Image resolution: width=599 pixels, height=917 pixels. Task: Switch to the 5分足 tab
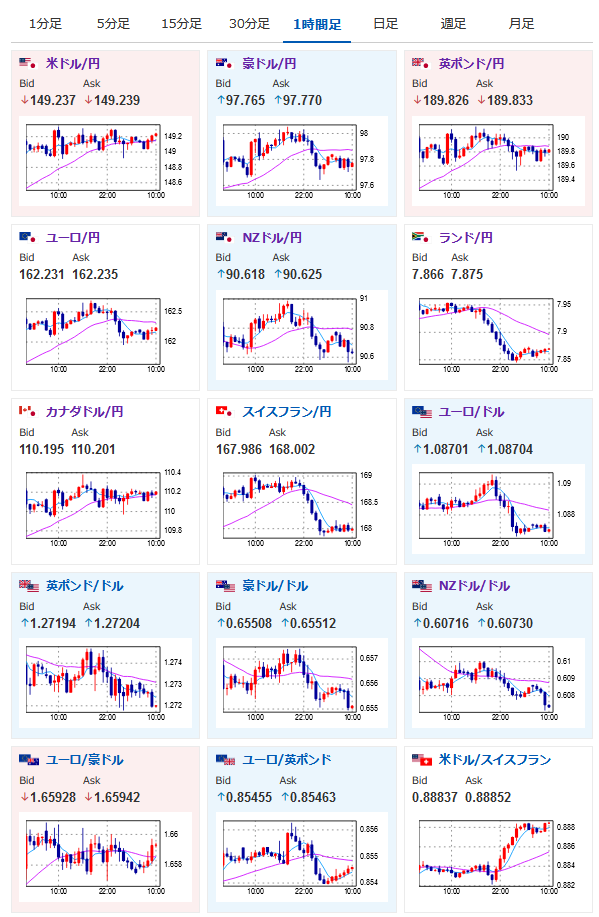click(x=113, y=24)
